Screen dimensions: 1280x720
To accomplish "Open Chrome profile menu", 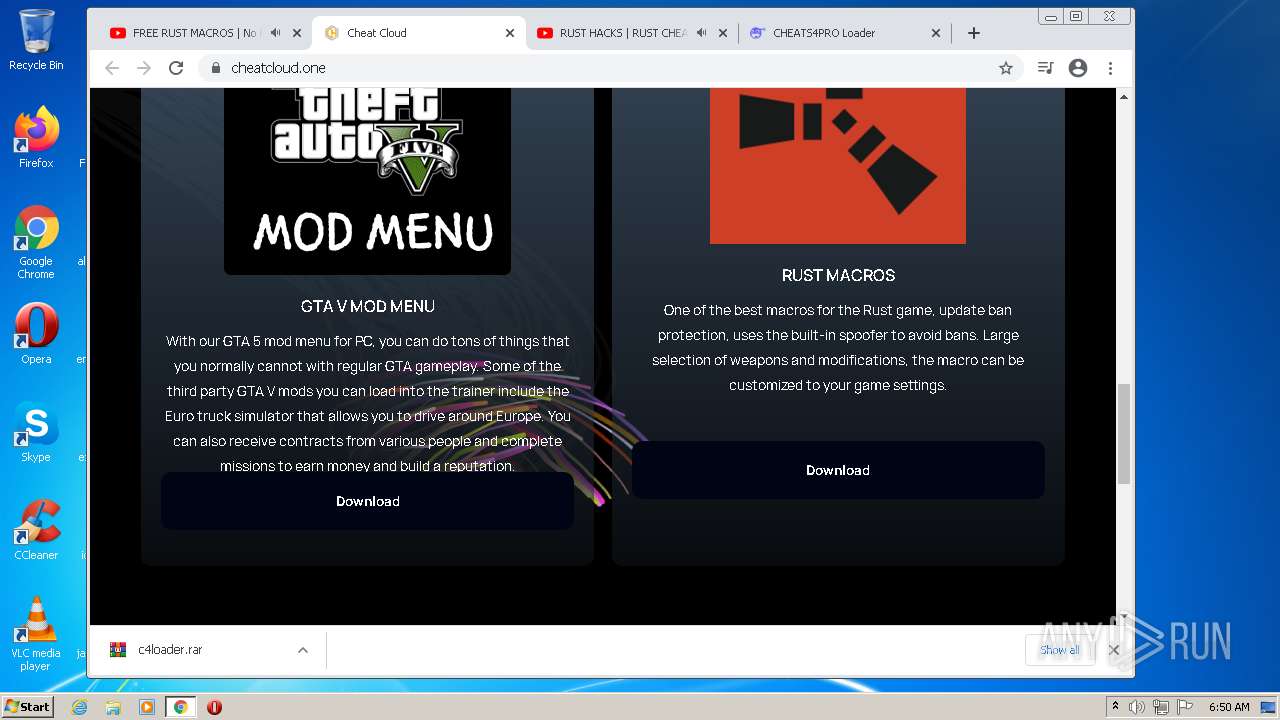I will point(1077,68).
